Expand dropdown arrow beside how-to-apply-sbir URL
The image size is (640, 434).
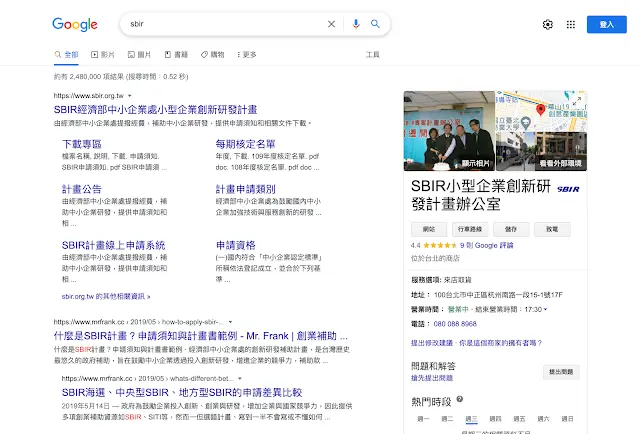[230, 322]
